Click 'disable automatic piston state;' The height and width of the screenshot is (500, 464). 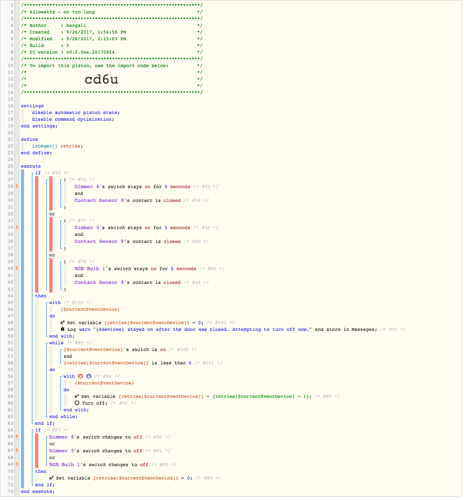tap(76, 113)
